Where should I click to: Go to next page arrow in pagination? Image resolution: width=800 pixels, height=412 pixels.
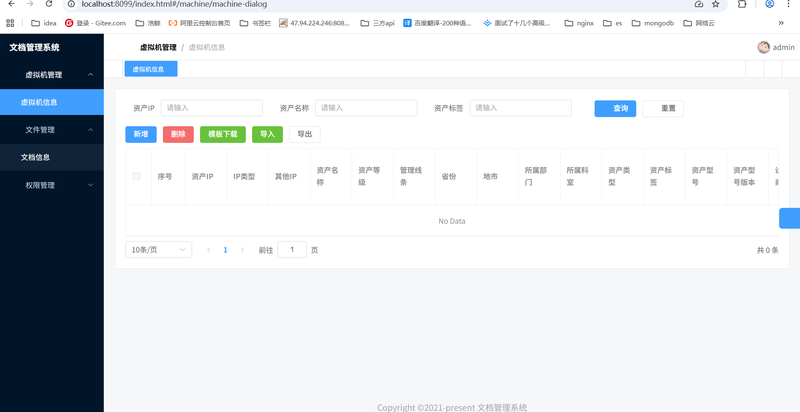(x=242, y=249)
